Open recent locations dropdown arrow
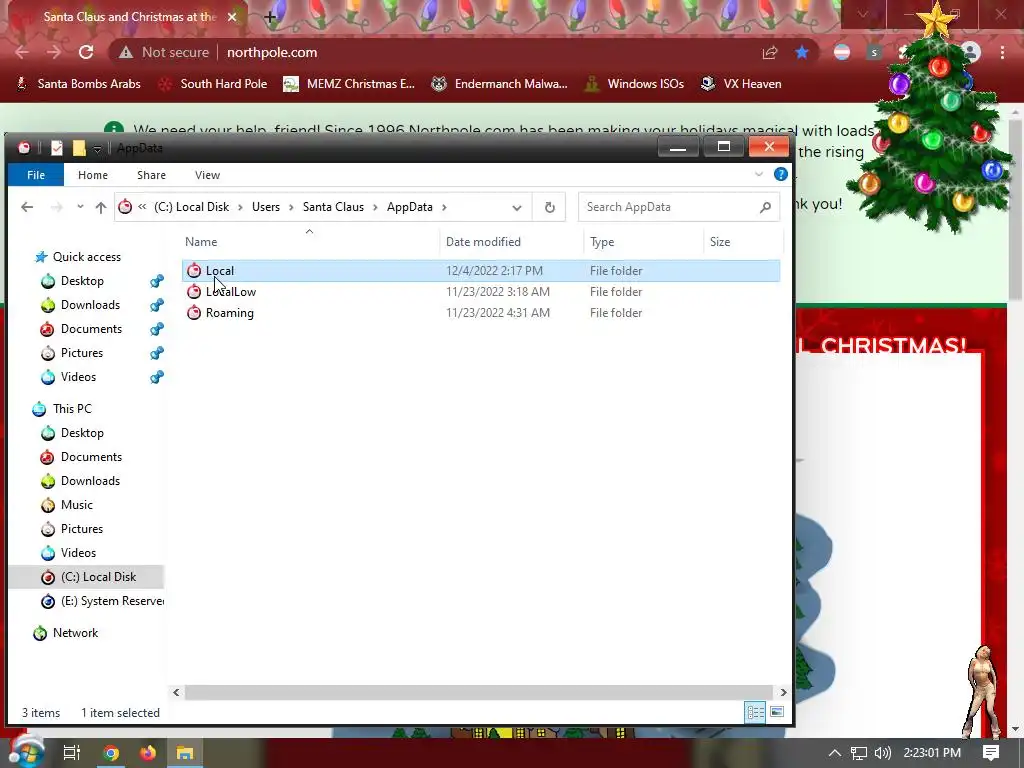This screenshot has height=768, width=1024. [x=80, y=207]
